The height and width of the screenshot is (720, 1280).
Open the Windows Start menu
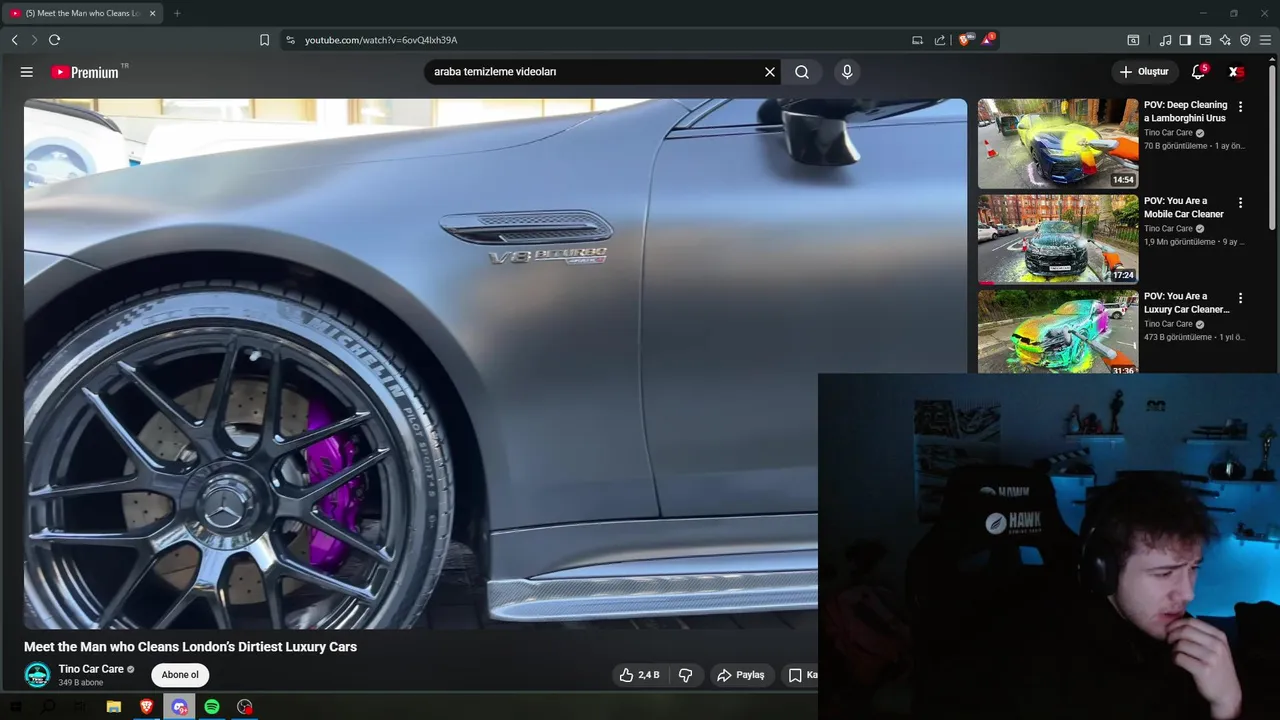[x=15, y=707]
